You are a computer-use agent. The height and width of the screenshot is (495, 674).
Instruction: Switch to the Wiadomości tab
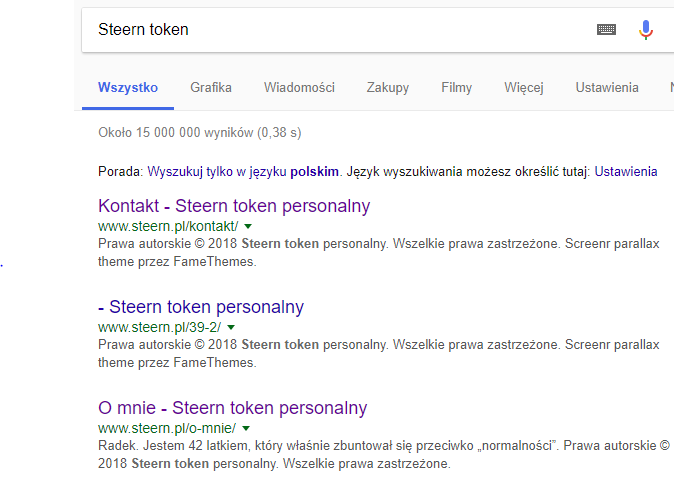[x=299, y=88]
